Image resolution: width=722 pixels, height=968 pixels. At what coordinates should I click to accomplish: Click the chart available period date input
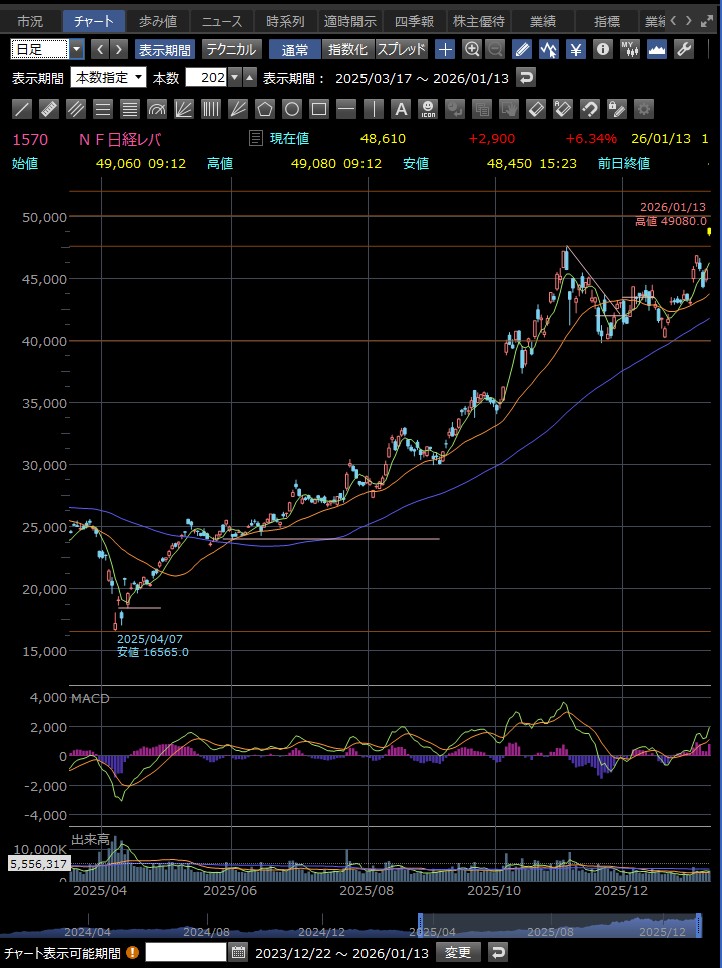tap(186, 952)
